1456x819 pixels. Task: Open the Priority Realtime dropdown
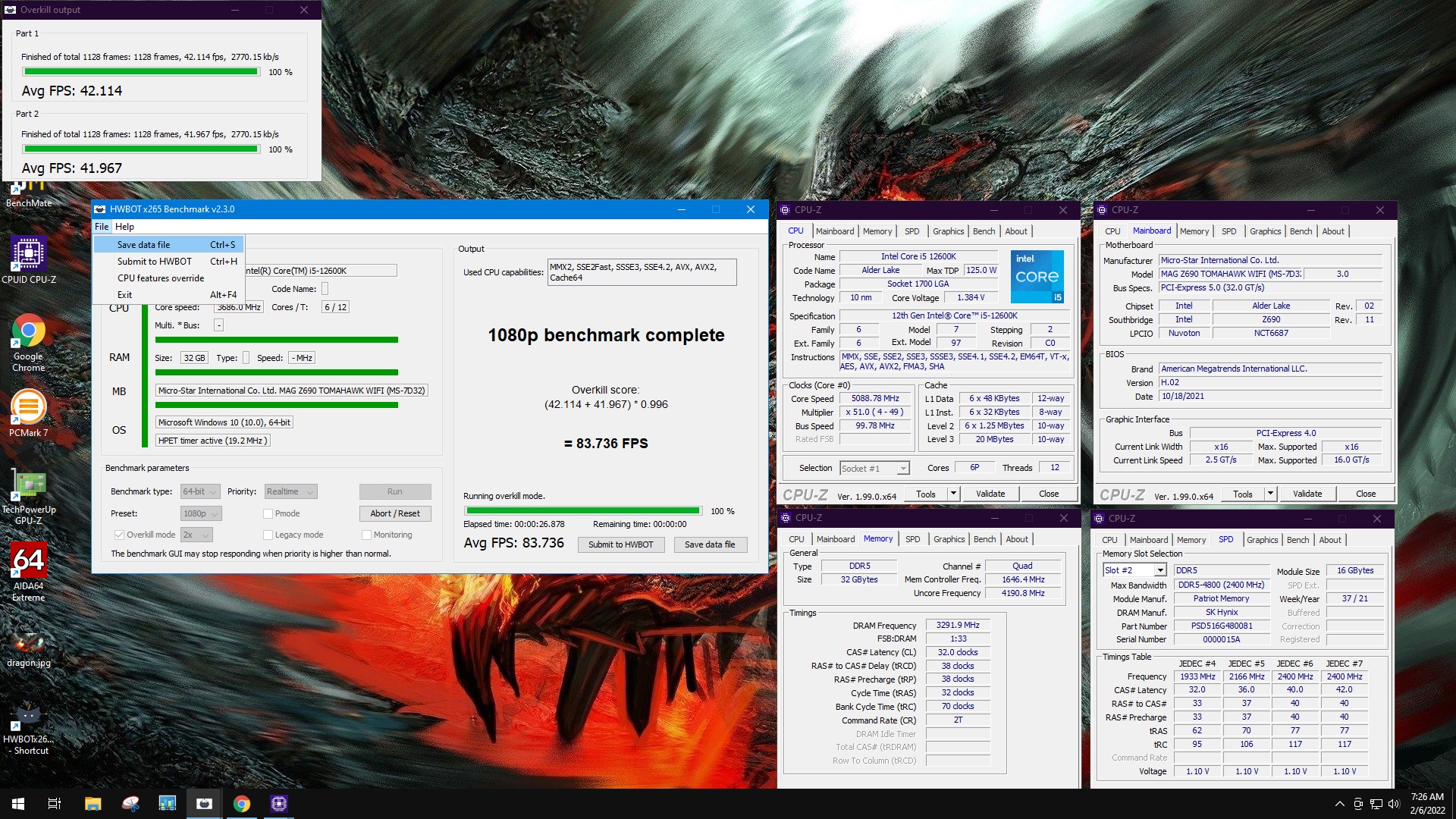[x=290, y=491]
